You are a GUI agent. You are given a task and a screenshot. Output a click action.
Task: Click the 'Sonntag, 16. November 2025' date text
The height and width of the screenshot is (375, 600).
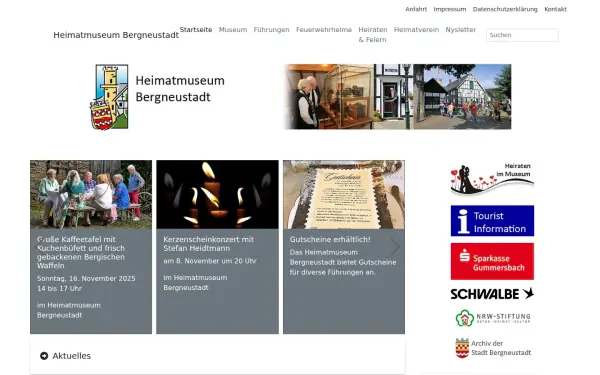(x=86, y=279)
